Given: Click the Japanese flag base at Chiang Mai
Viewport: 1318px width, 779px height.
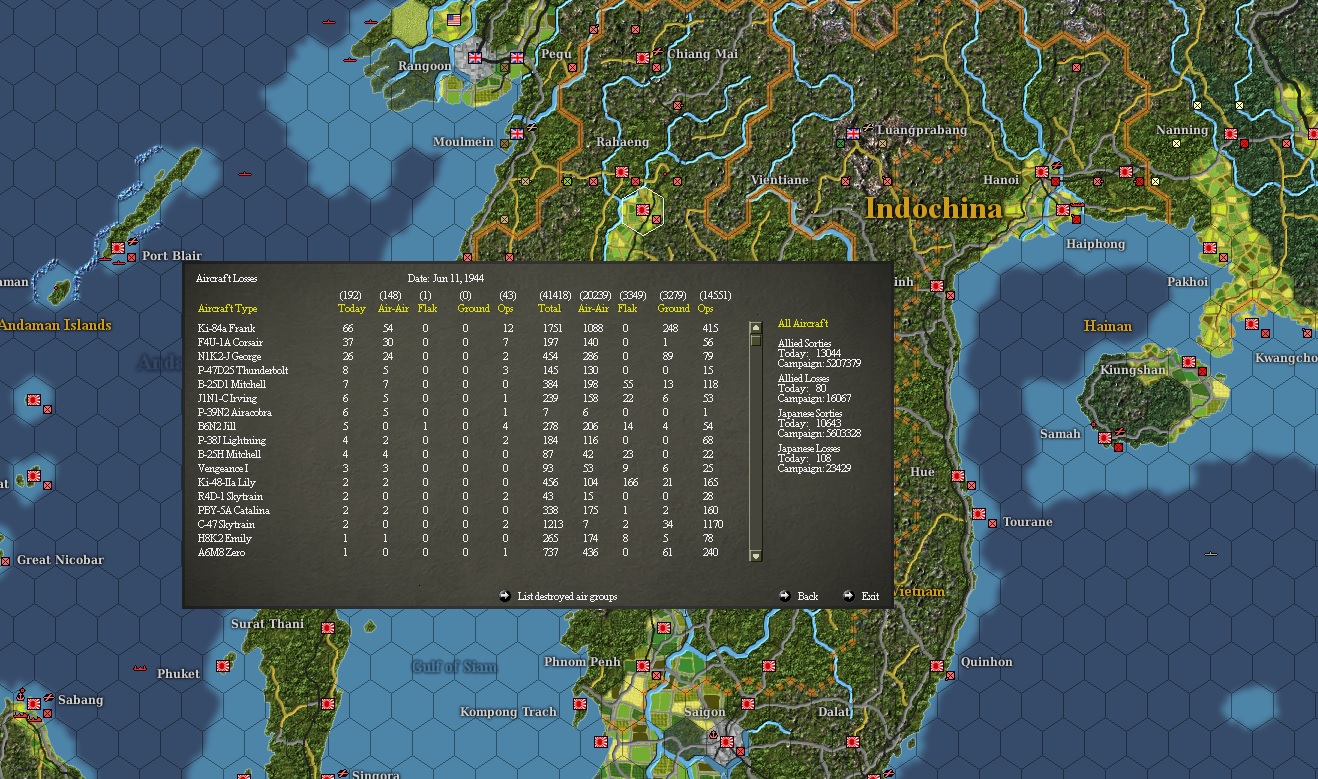Looking at the screenshot, I should [x=644, y=58].
